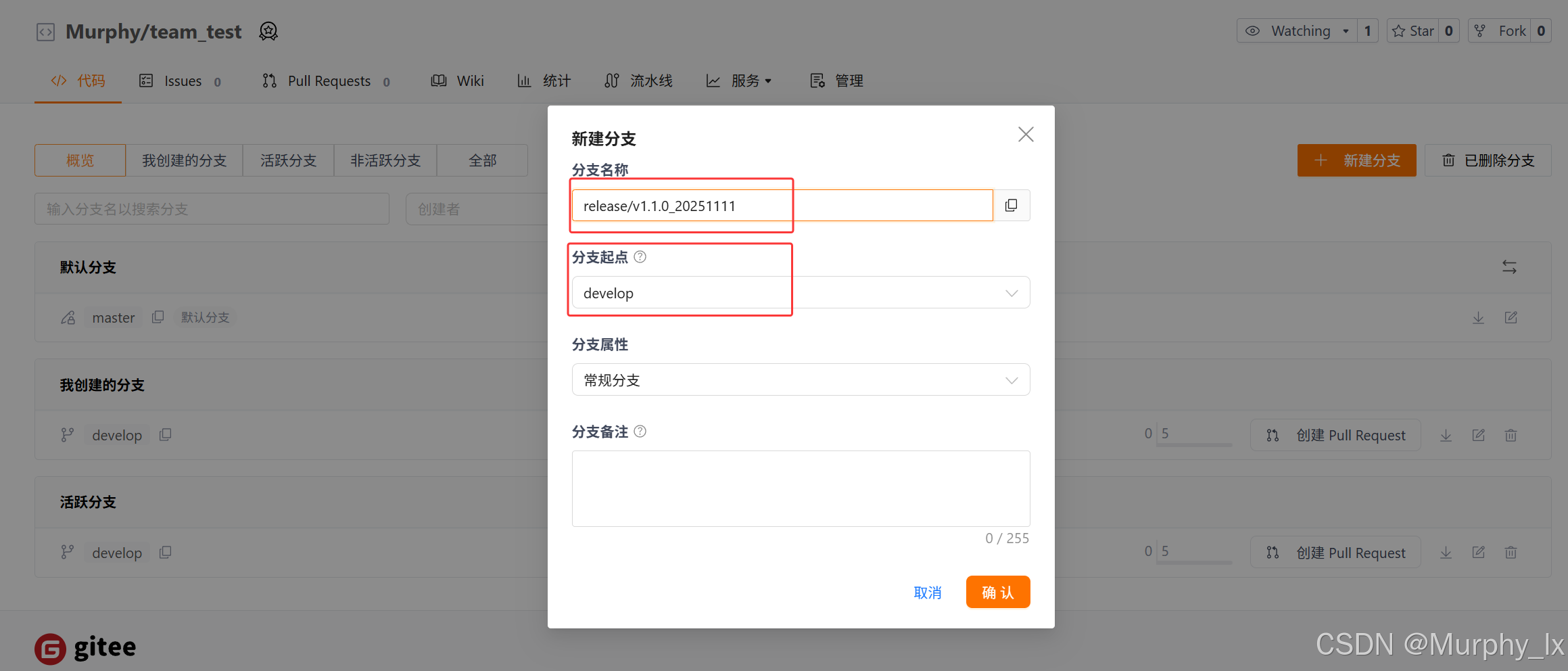Edit the develop branch in 我创建的分支
1568x671 pixels.
tap(1479, 435)
